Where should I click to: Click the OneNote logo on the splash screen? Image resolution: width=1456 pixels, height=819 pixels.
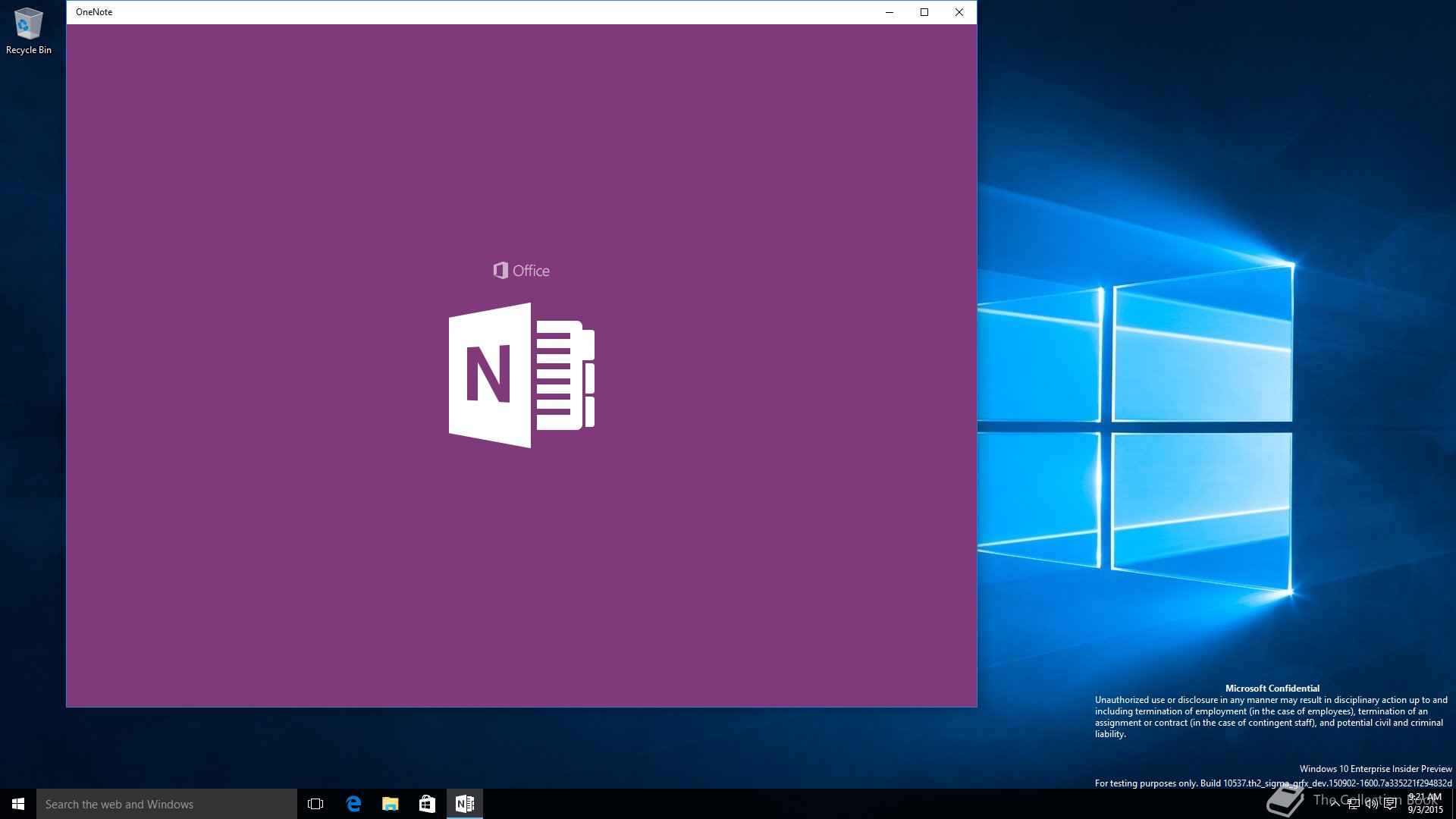pyautogui.click(x=522, y=375)
